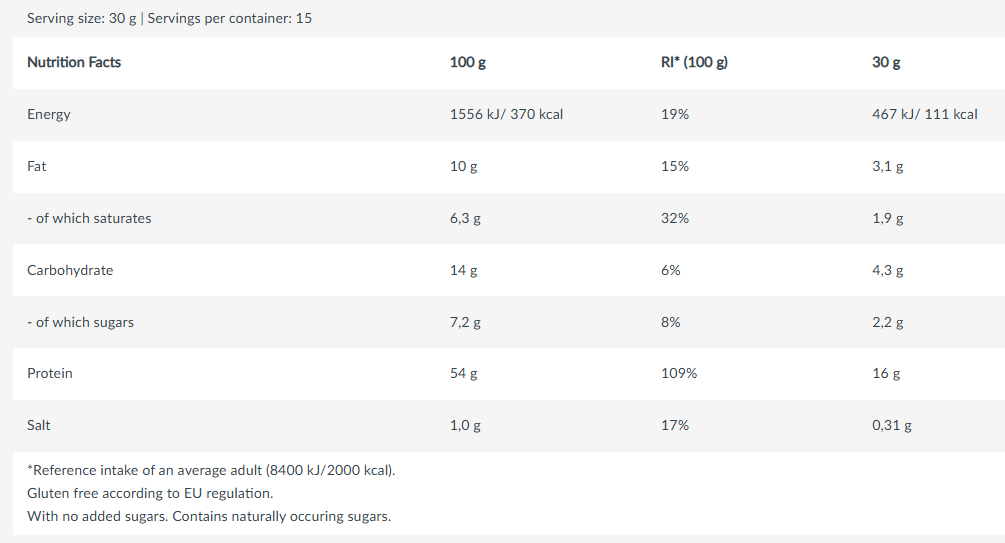This screenshot has width=1005, height=543.
Task: Click the Protein row label
Action: 50,373
